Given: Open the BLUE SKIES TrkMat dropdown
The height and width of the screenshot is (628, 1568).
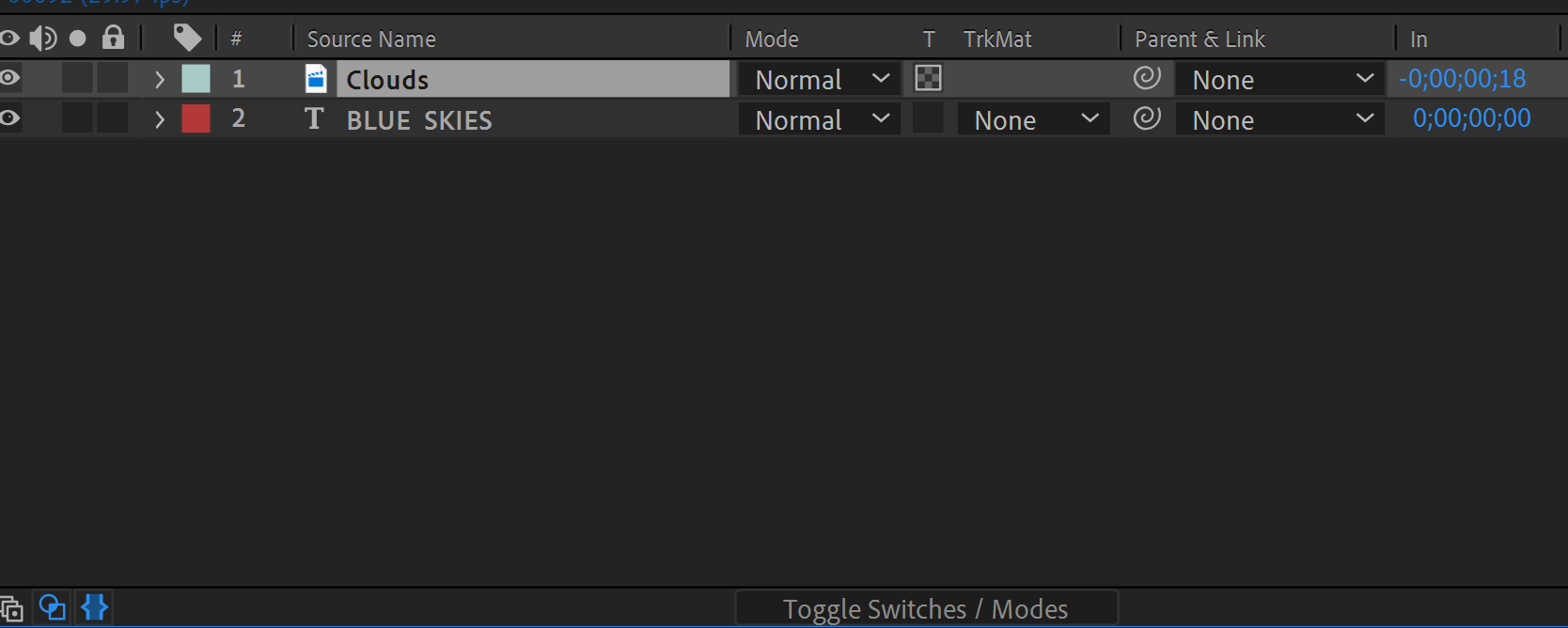Looking at the screenshot, I should coord(1034,119).
